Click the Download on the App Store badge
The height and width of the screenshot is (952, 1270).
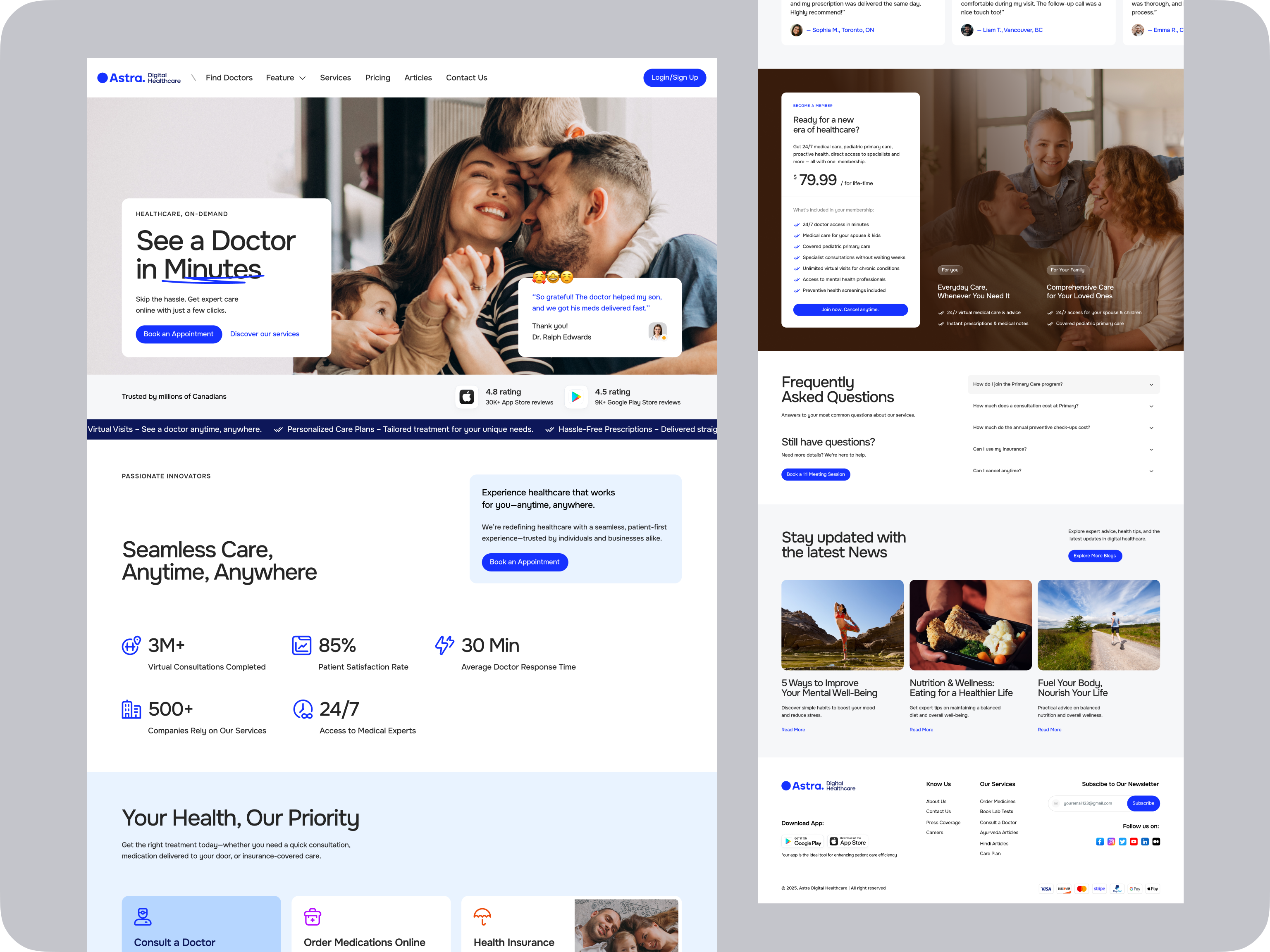[848, 841]
